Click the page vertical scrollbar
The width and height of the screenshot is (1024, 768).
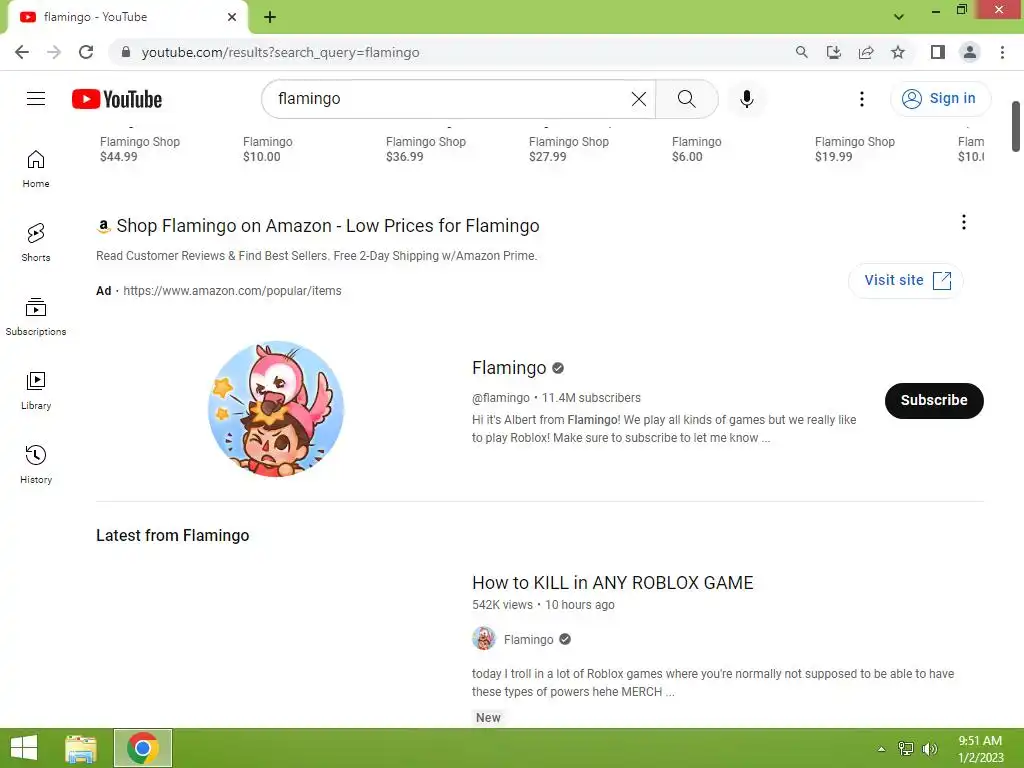1016,126
